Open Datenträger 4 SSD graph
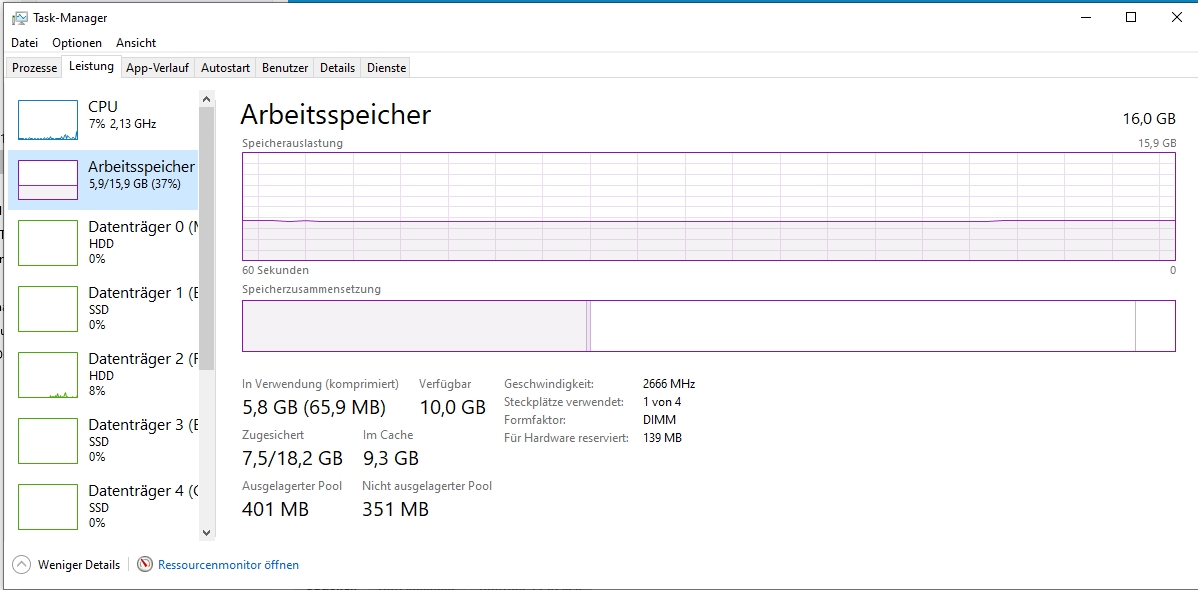Screen dimensions: 1198x590 (x=48, y=507)
